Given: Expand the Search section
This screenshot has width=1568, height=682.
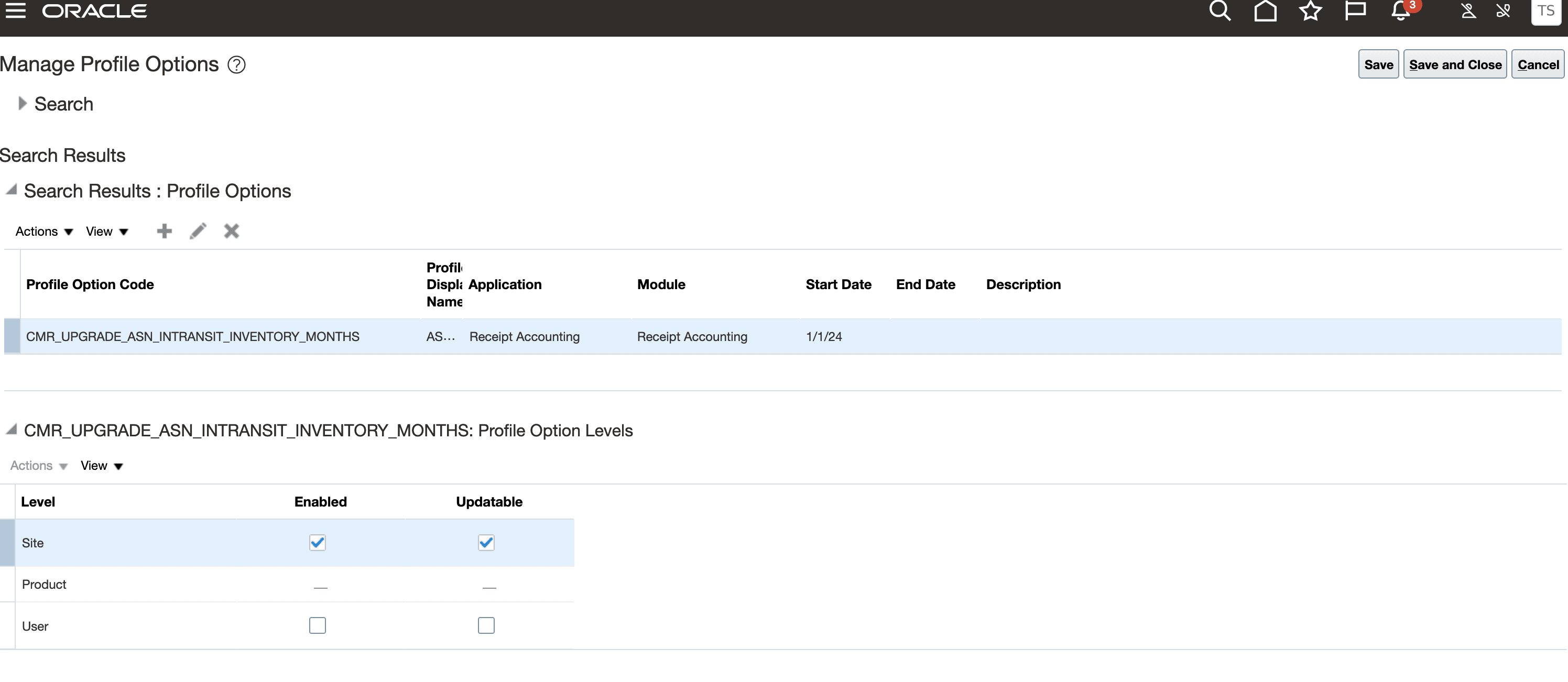Looking at the screenshot, I should tap(23, 103).
